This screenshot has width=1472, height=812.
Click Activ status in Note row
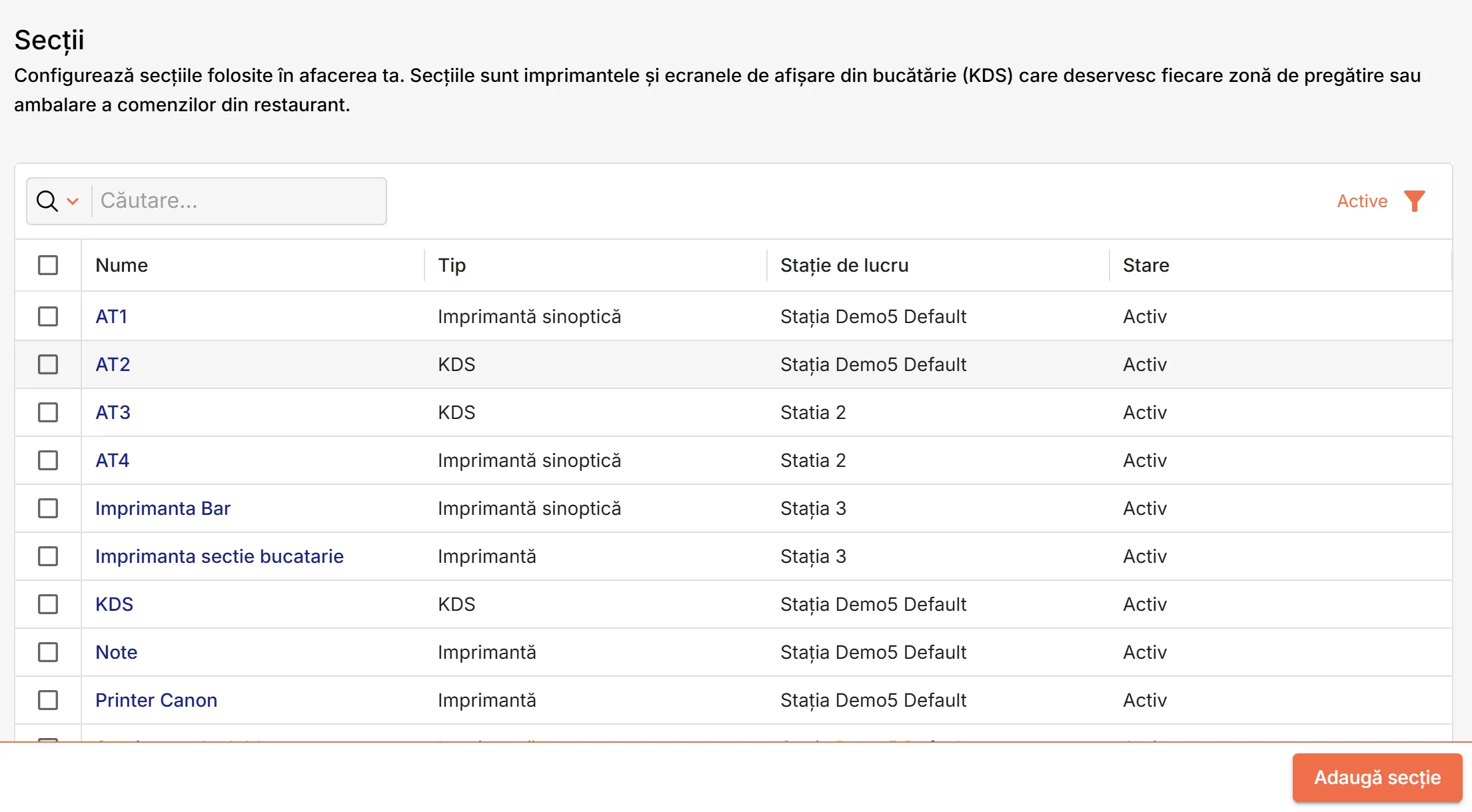pos(1144,652)
